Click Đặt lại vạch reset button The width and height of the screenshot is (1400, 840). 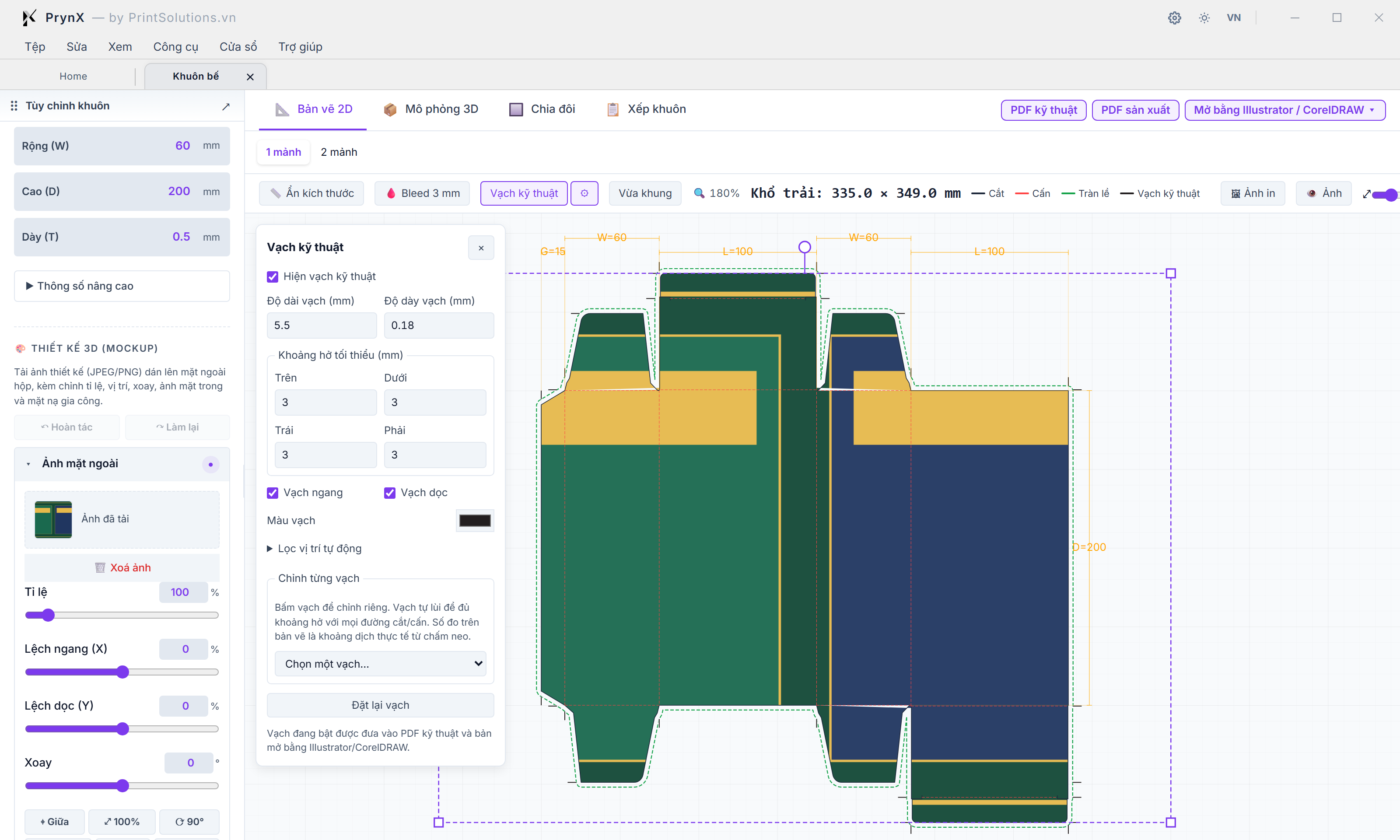tap(380, 705)
